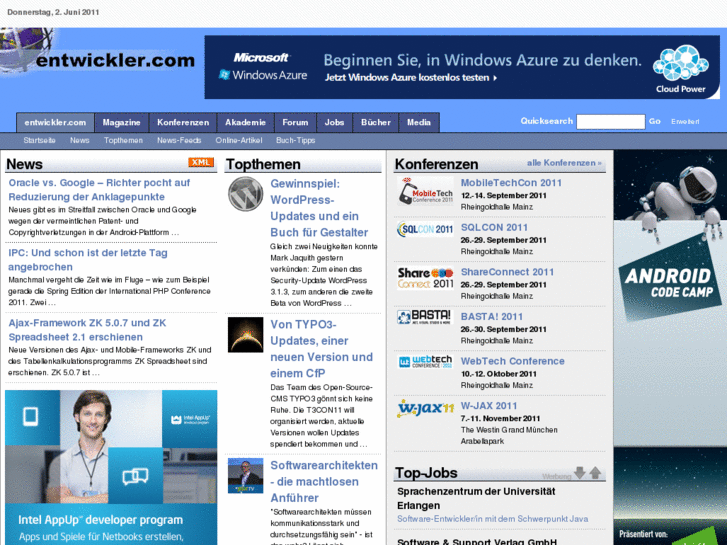Click the Donnerstag, 2. Juni 2011 date
727x545 pixels.
point(53,12)
